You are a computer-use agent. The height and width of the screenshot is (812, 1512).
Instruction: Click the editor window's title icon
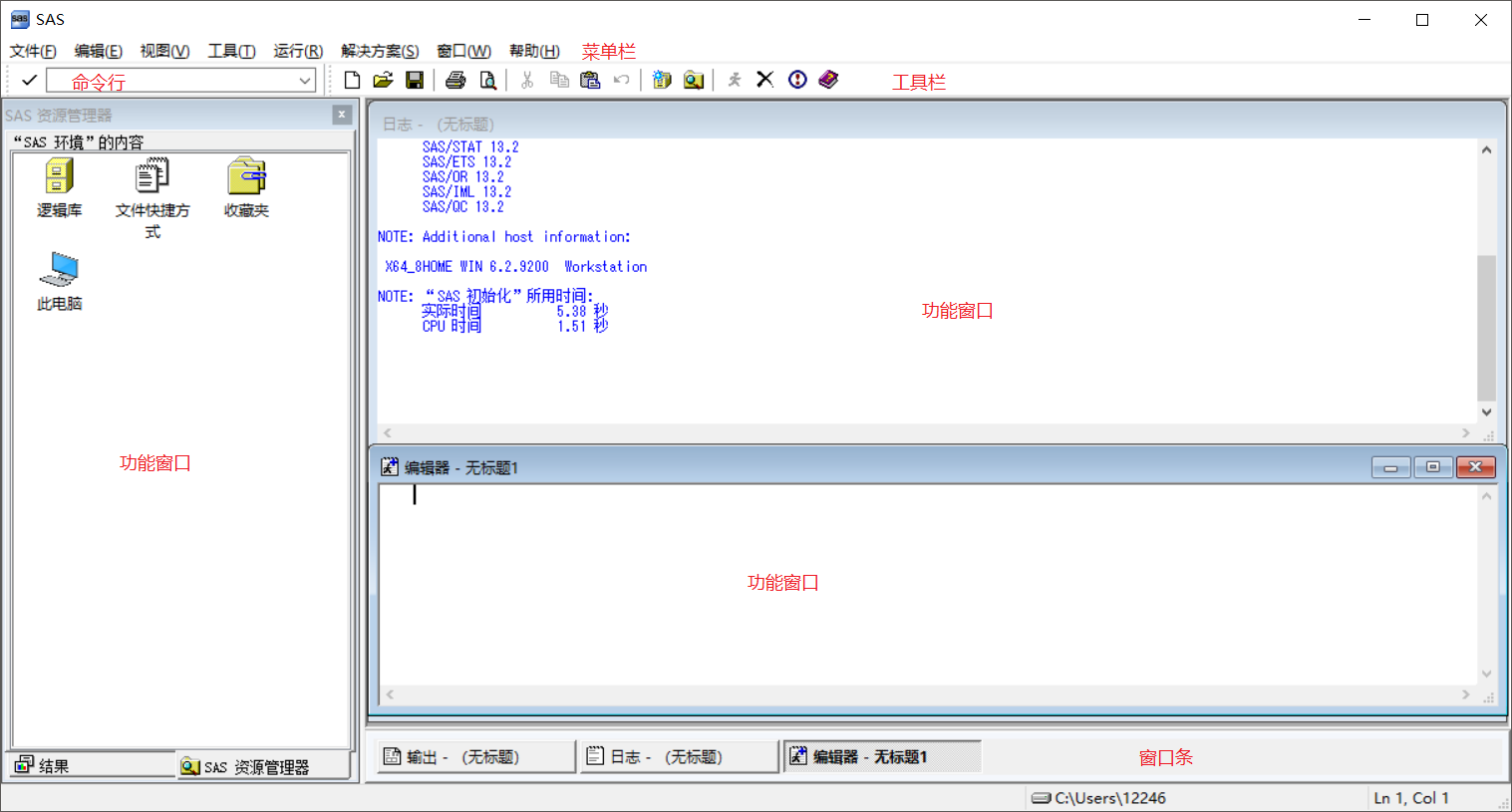[x=390, y=466]
